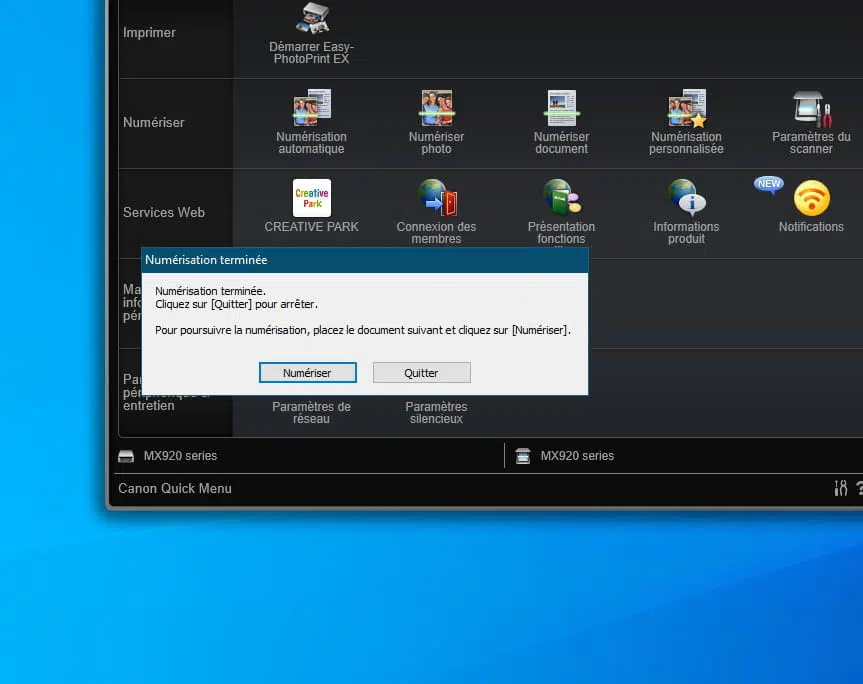This screenshot has width=863, height=684.
Task: Open Paramètres silencieux
Action: 436,412
